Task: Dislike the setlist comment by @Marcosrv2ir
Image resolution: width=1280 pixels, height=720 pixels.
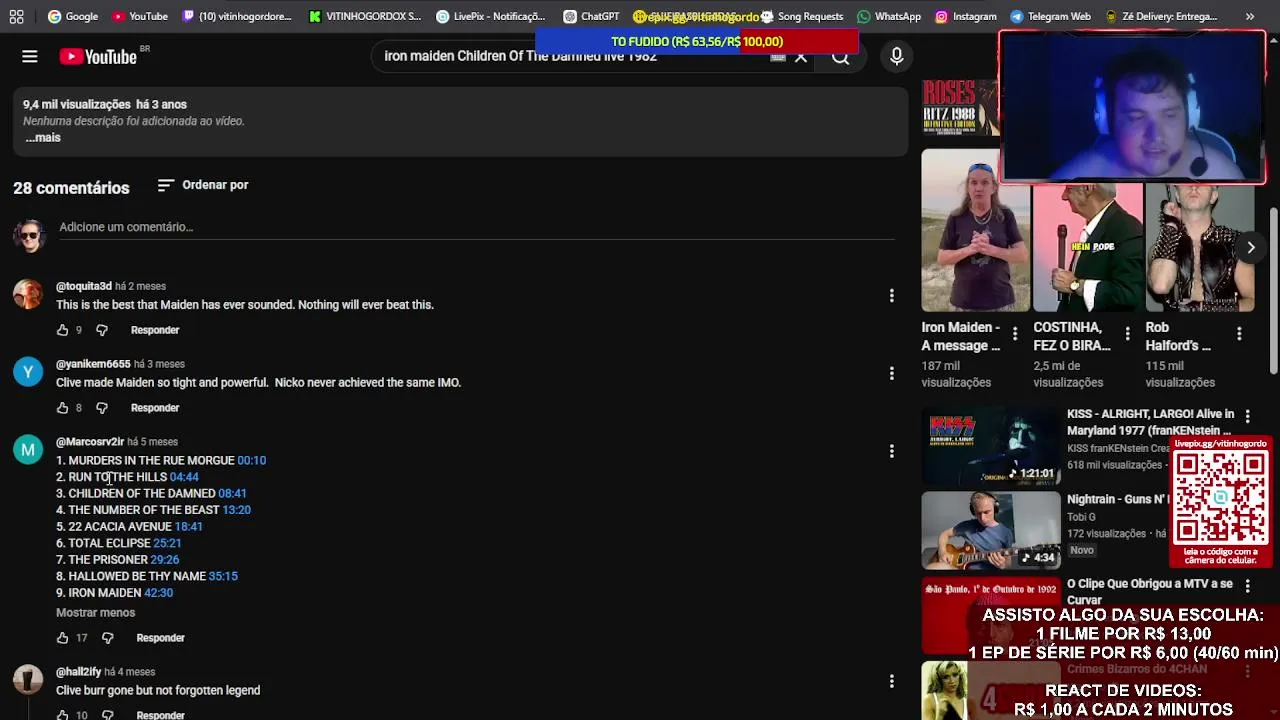Action: click(x=108, y=638)
